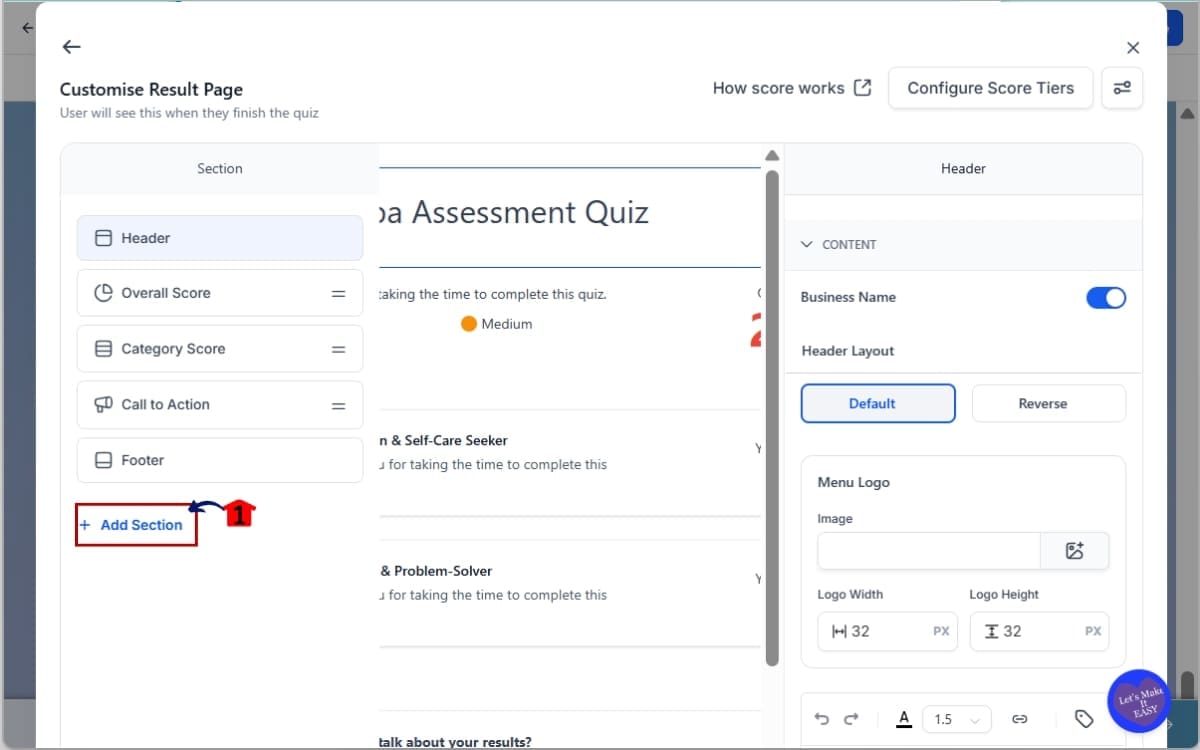Toggle the Business Name switch

click(x=1106, y=297)
